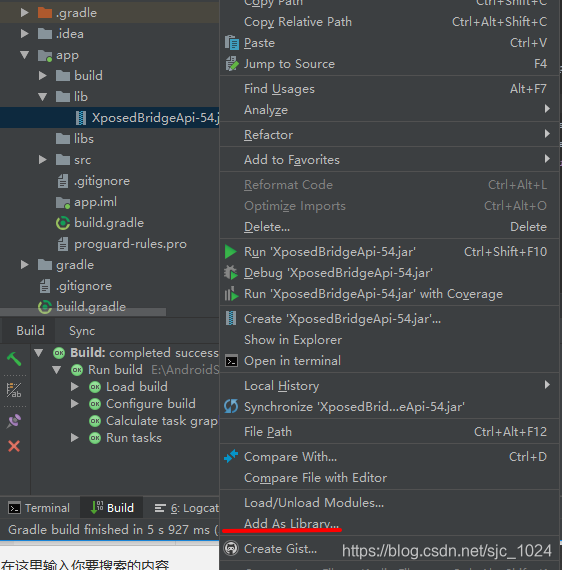
Task: Click the Run with Coverage icon
Action: (231, 294)
